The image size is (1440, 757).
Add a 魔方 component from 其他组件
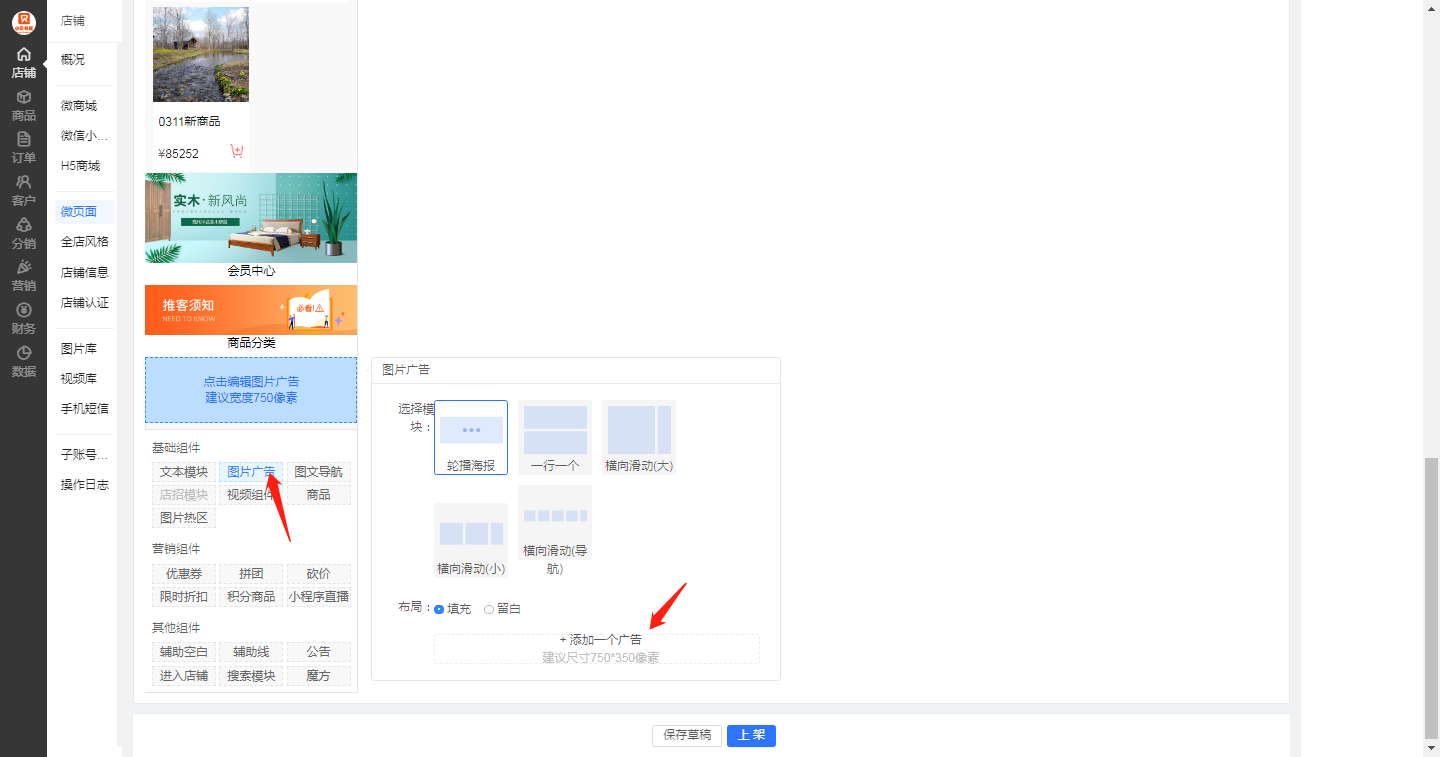click(x=318, y=674)
